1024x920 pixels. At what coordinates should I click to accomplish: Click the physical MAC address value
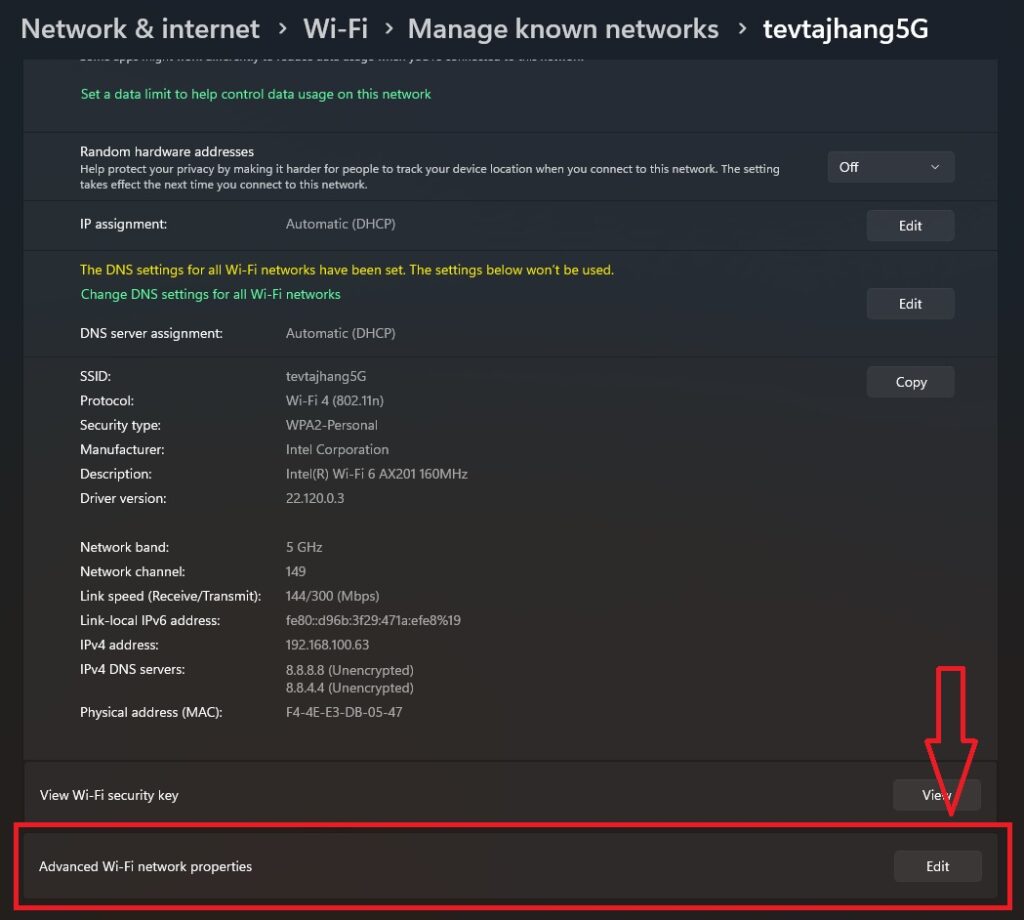[x=344, y=713]
